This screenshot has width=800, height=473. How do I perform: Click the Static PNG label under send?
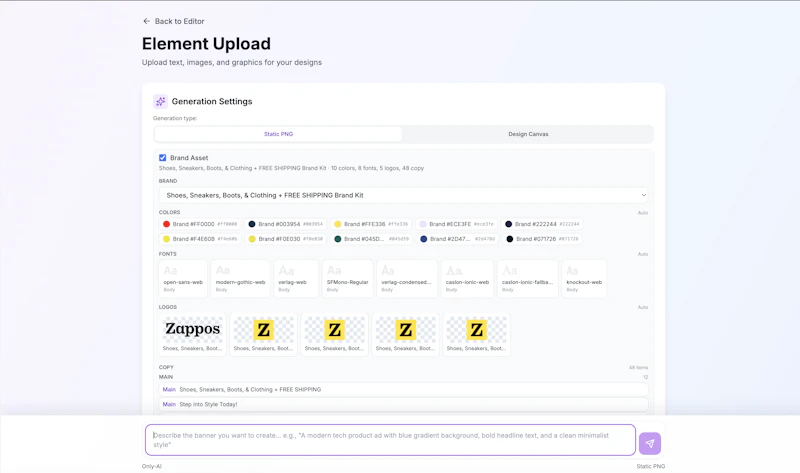[x=651, y=466]
